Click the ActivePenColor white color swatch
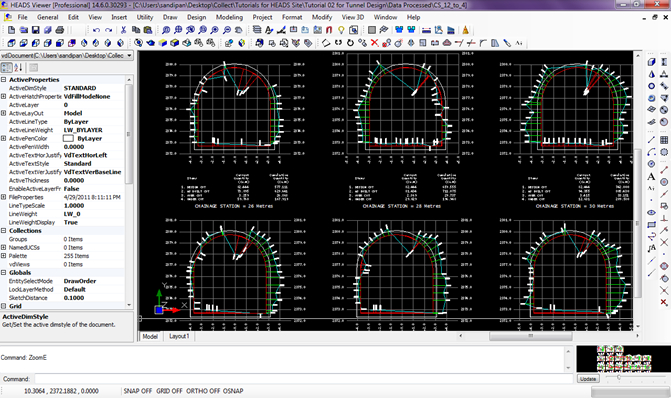The width and height of the screenshot is (672, 399). pos(68,138)
